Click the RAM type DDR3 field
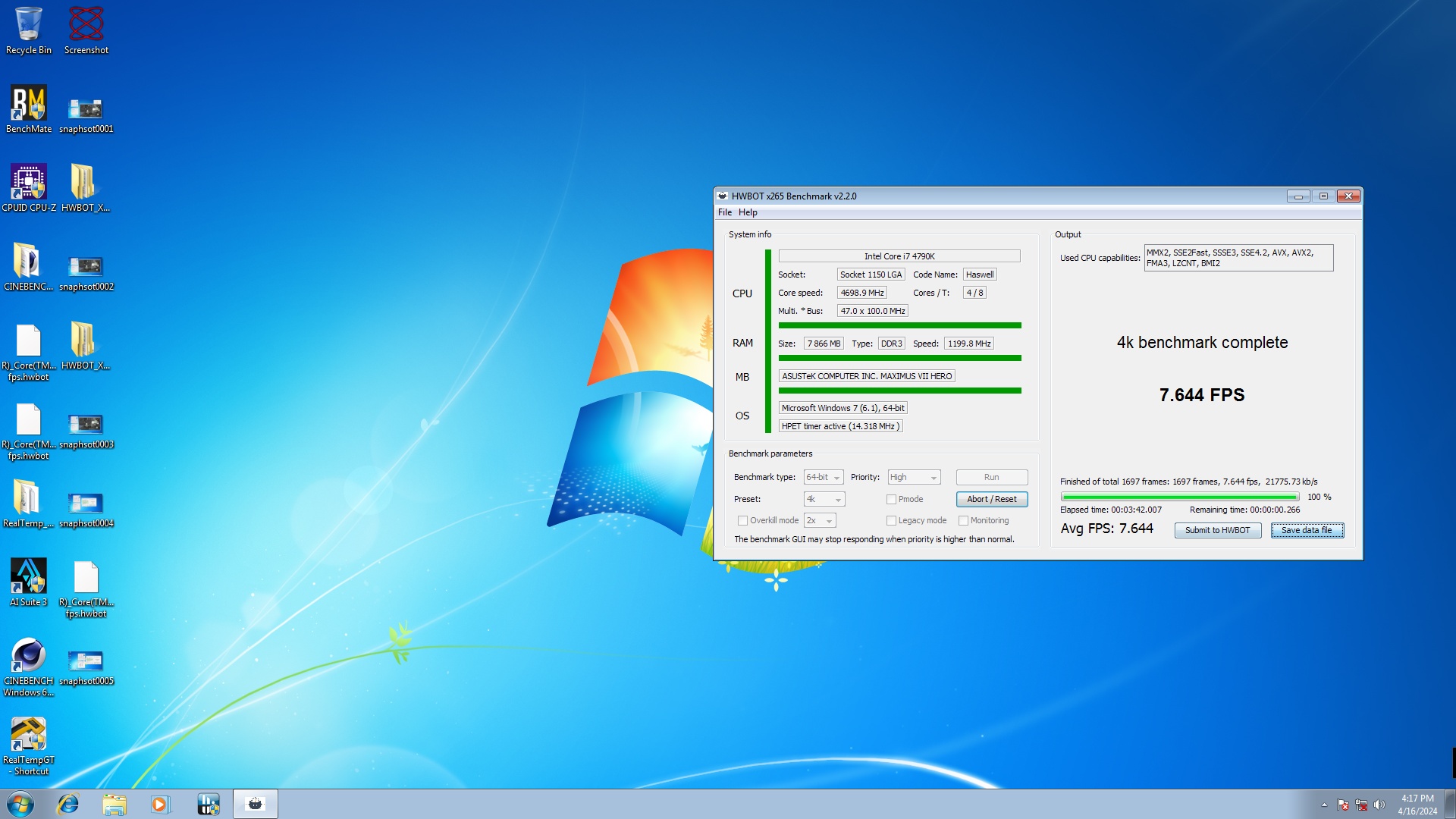The image size is (1456, 819). point(892,344)
